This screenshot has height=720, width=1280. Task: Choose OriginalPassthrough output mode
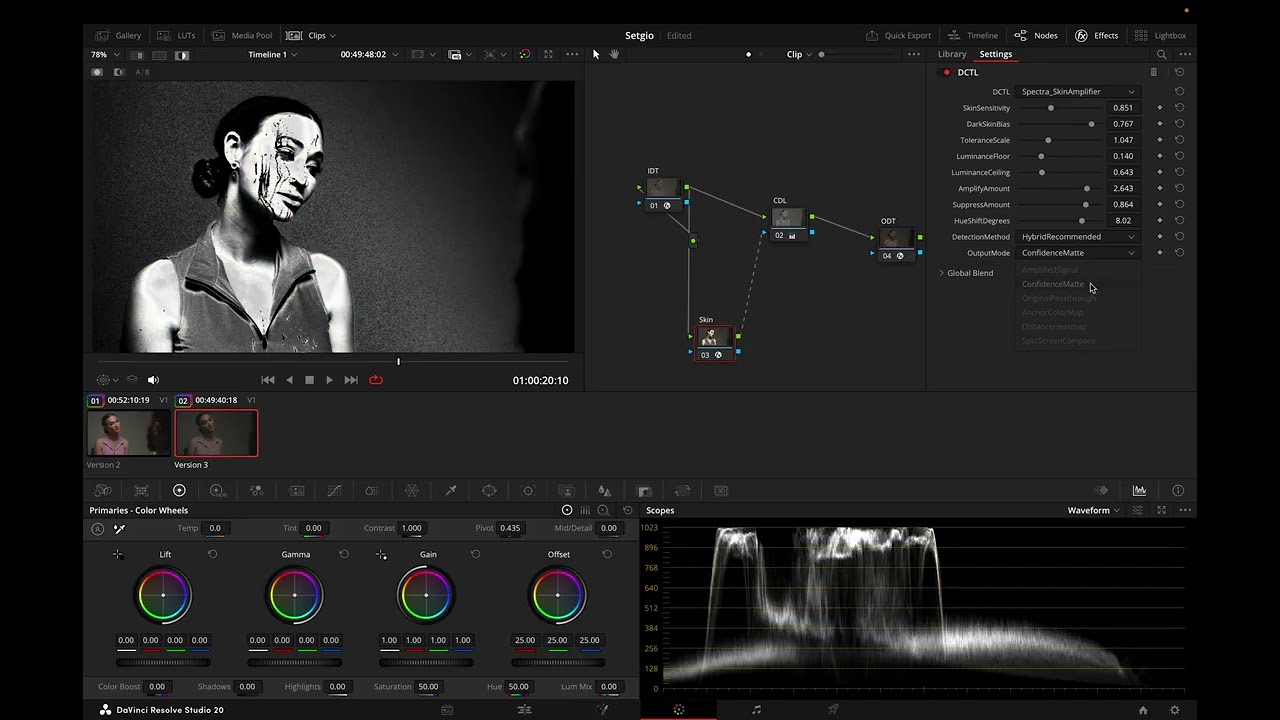click(x=1059, y=298)
